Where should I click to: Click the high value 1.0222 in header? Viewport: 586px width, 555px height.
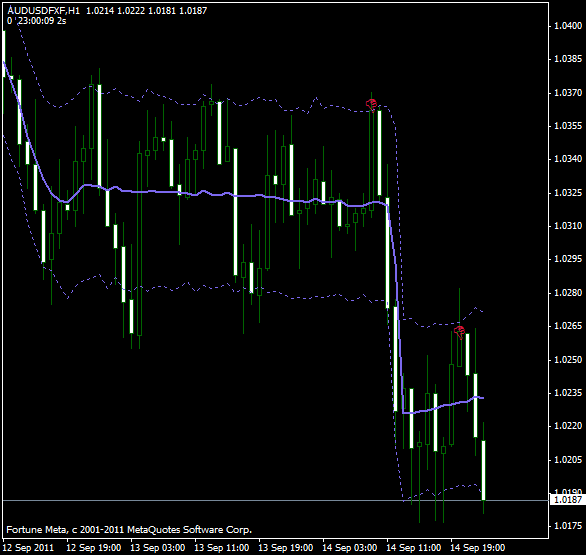[131, 10]
